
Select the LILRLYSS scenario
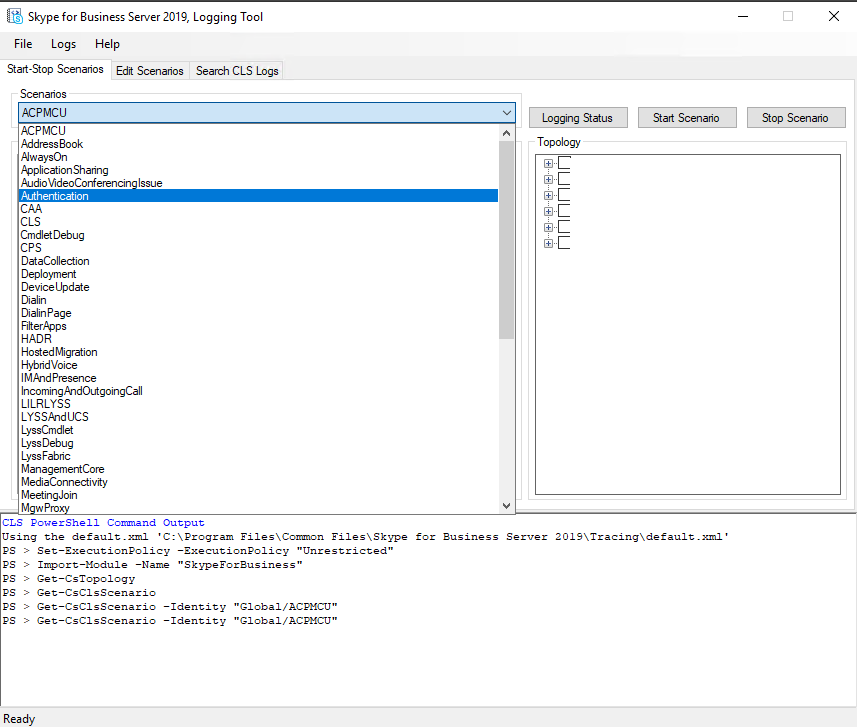[259, 404]
